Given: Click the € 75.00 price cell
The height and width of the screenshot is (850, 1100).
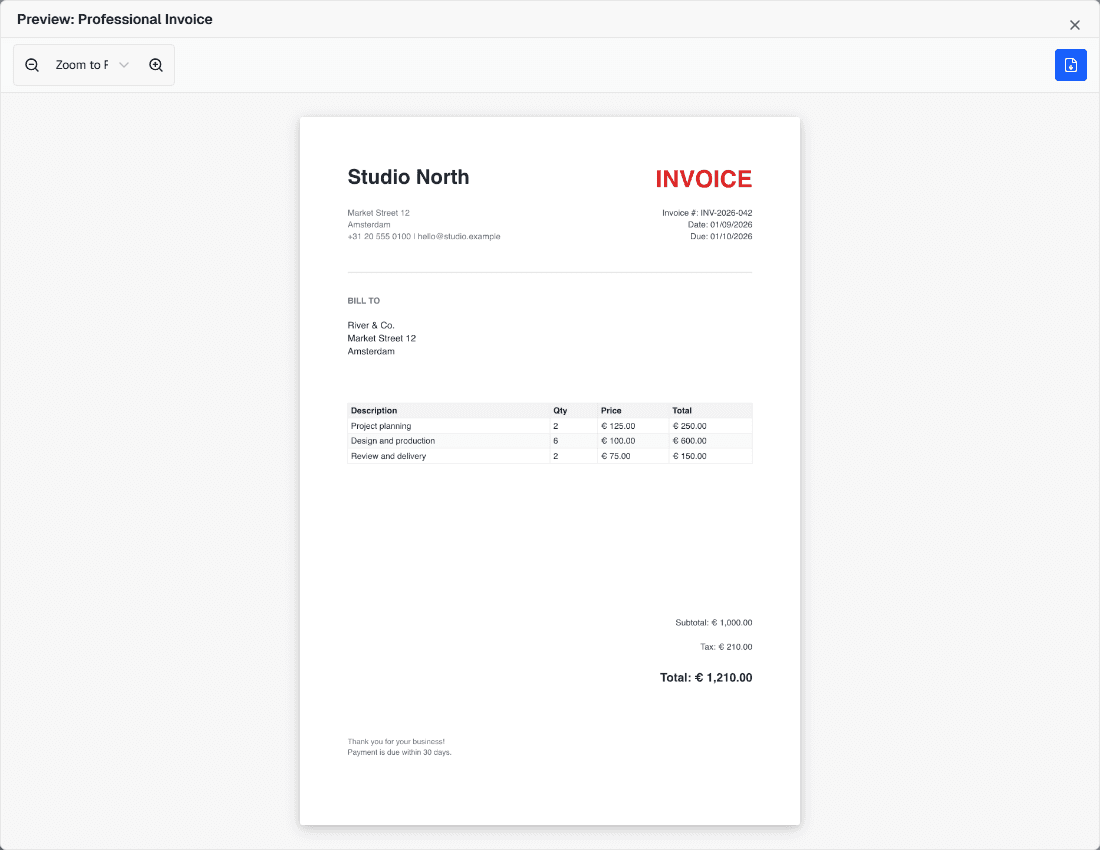Looking at the screenshot, I should tap(633, 456).
